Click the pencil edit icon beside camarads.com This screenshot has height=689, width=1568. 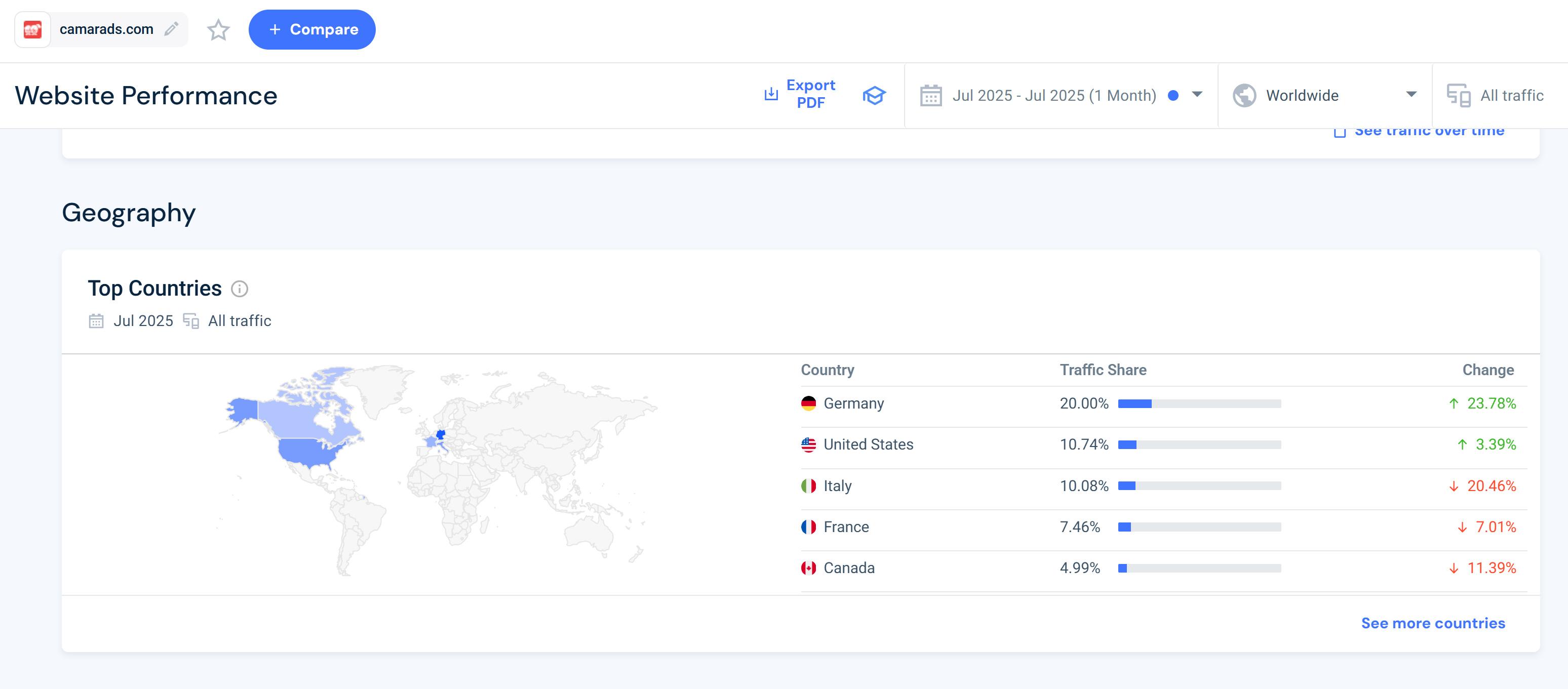[x=172, y=29]
